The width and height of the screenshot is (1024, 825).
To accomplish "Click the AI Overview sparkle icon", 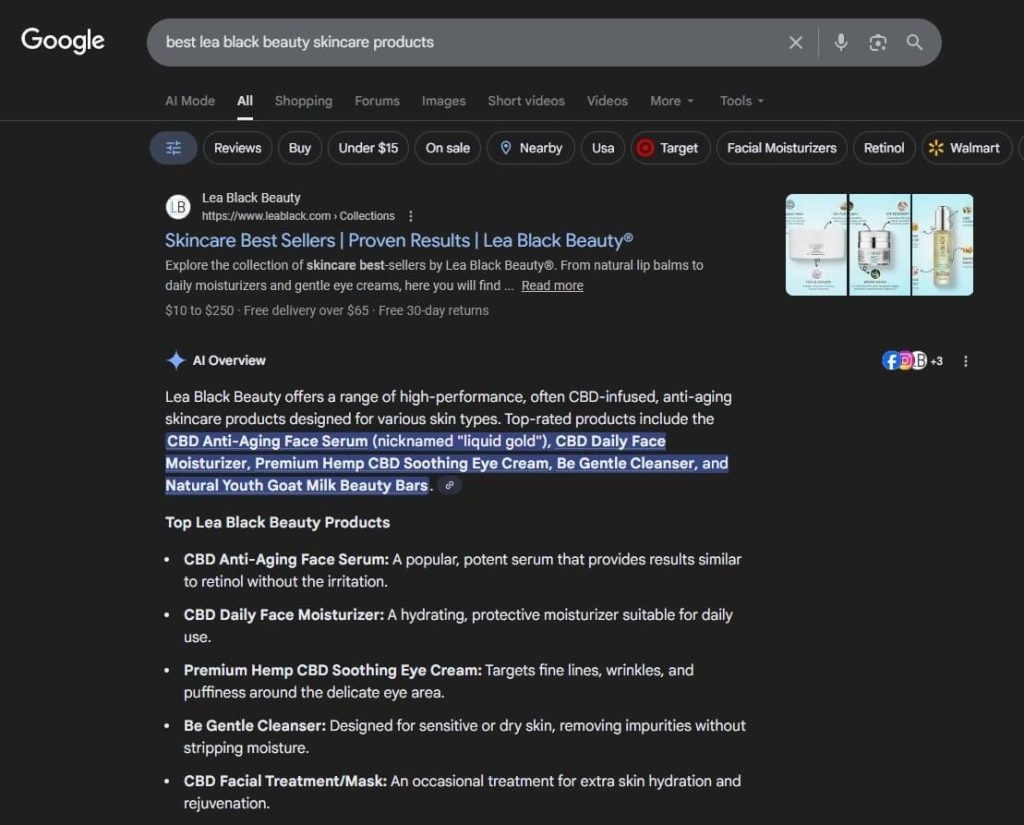I will click(176, 360).
